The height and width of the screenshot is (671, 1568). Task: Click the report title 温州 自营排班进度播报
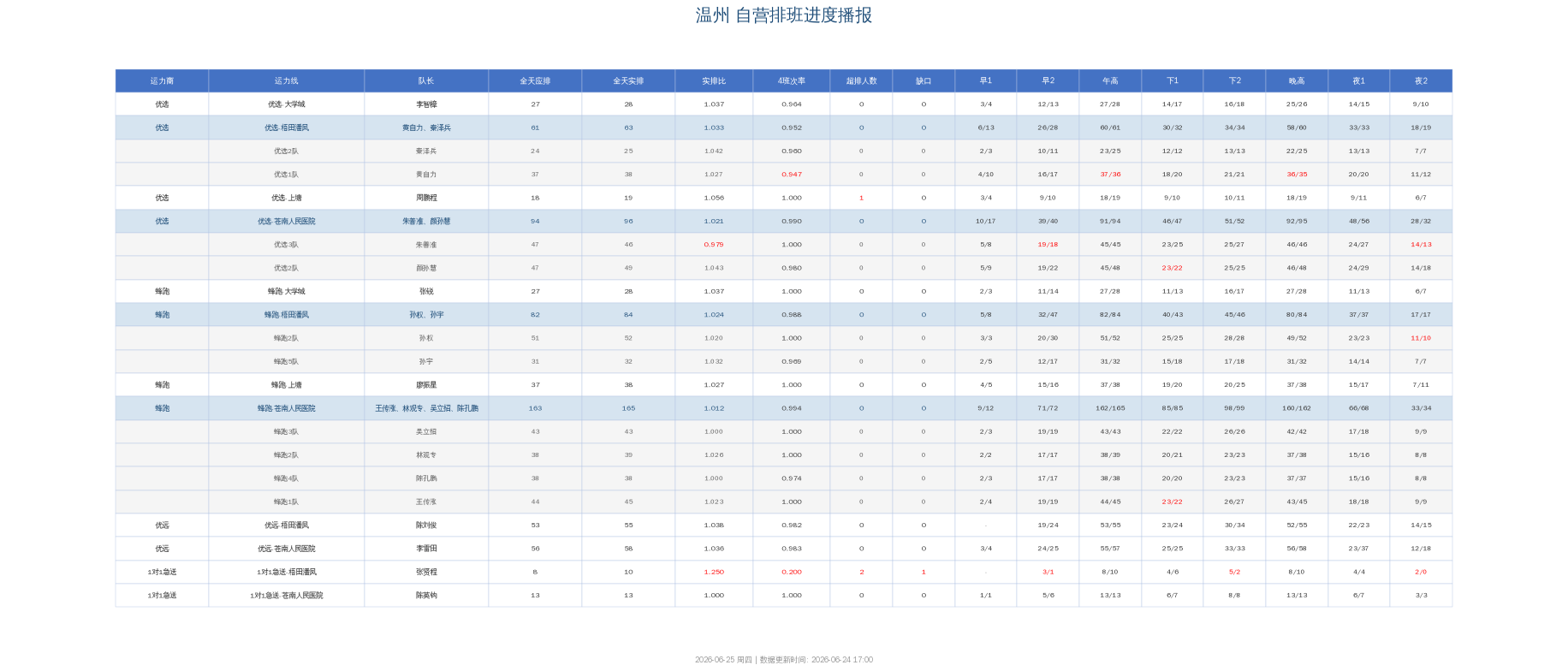pyautogui.click(x=784, y=15)
